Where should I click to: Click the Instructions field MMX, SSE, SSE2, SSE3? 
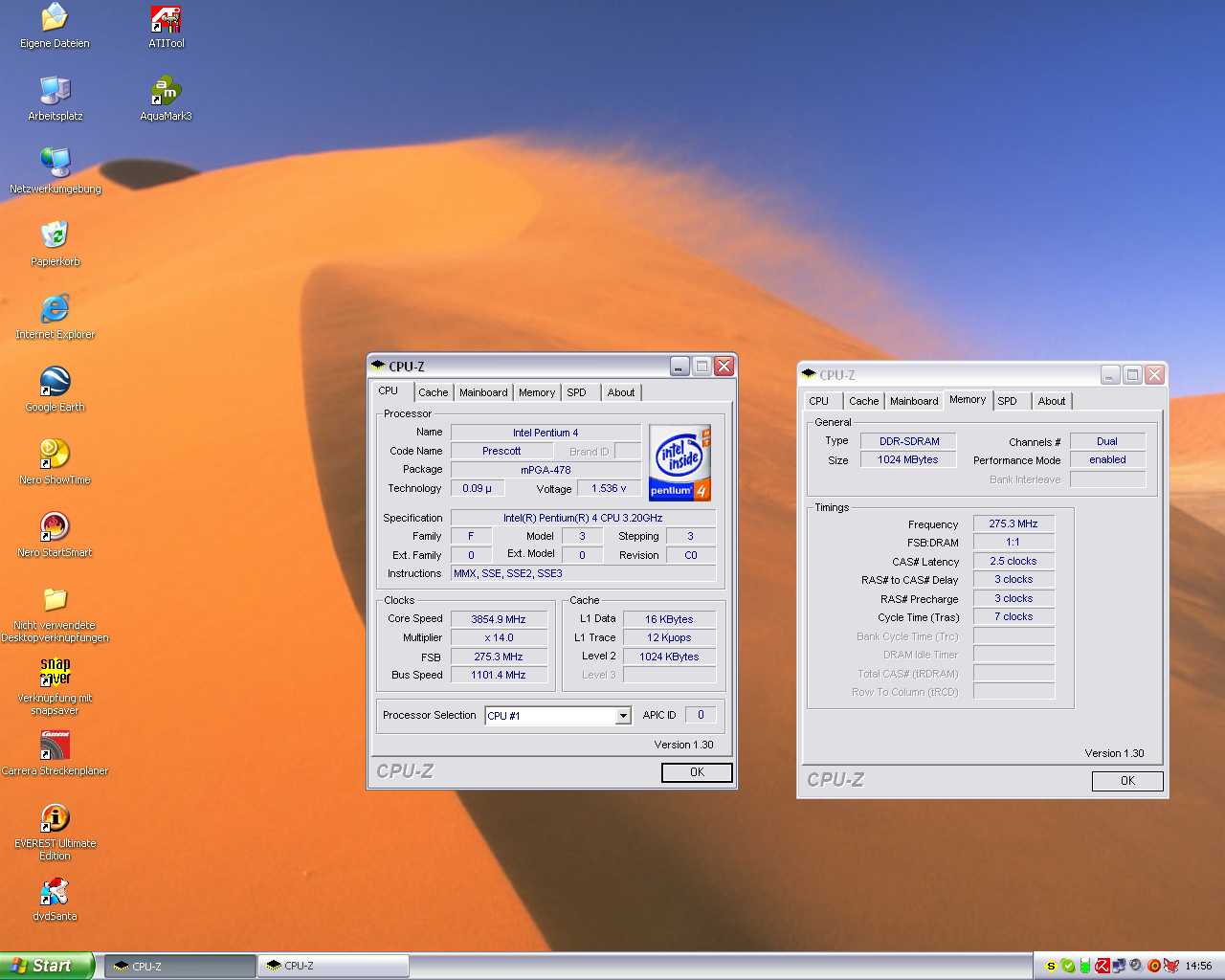pyautogui.click(x=583, y=573)
